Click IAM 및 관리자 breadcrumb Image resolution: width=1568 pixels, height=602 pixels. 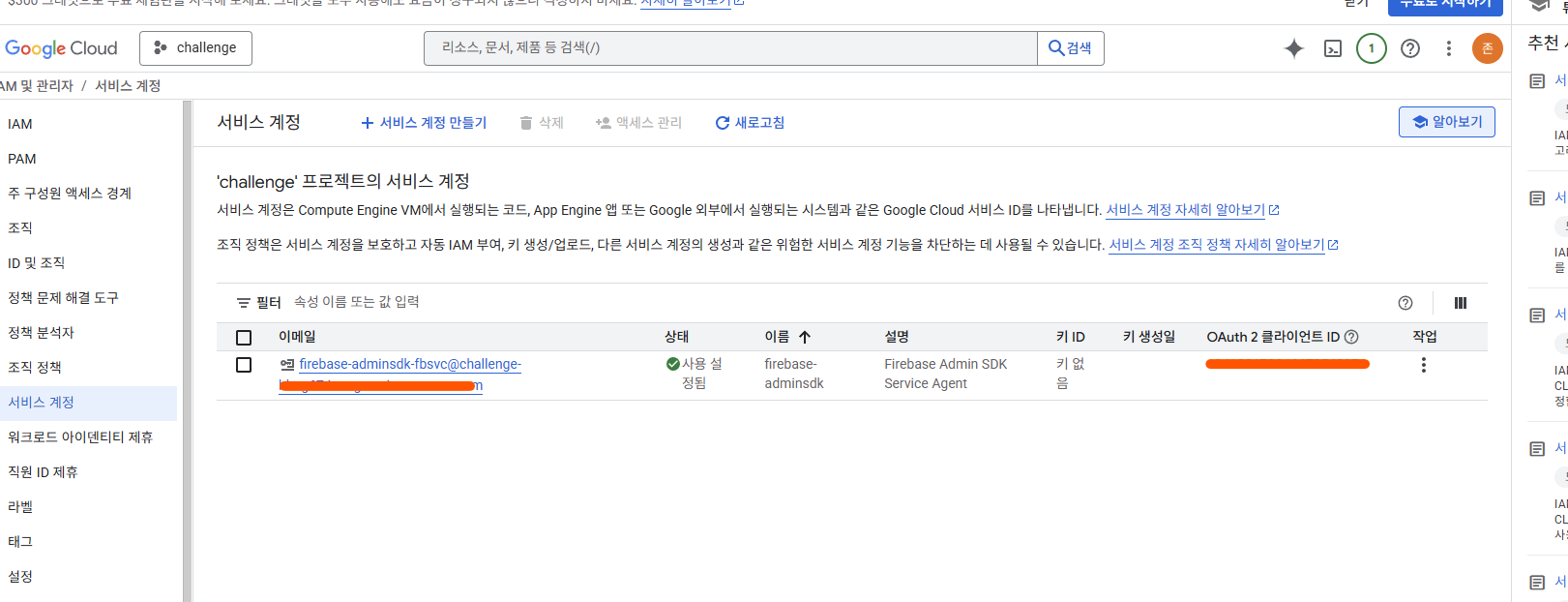point(37,86)
